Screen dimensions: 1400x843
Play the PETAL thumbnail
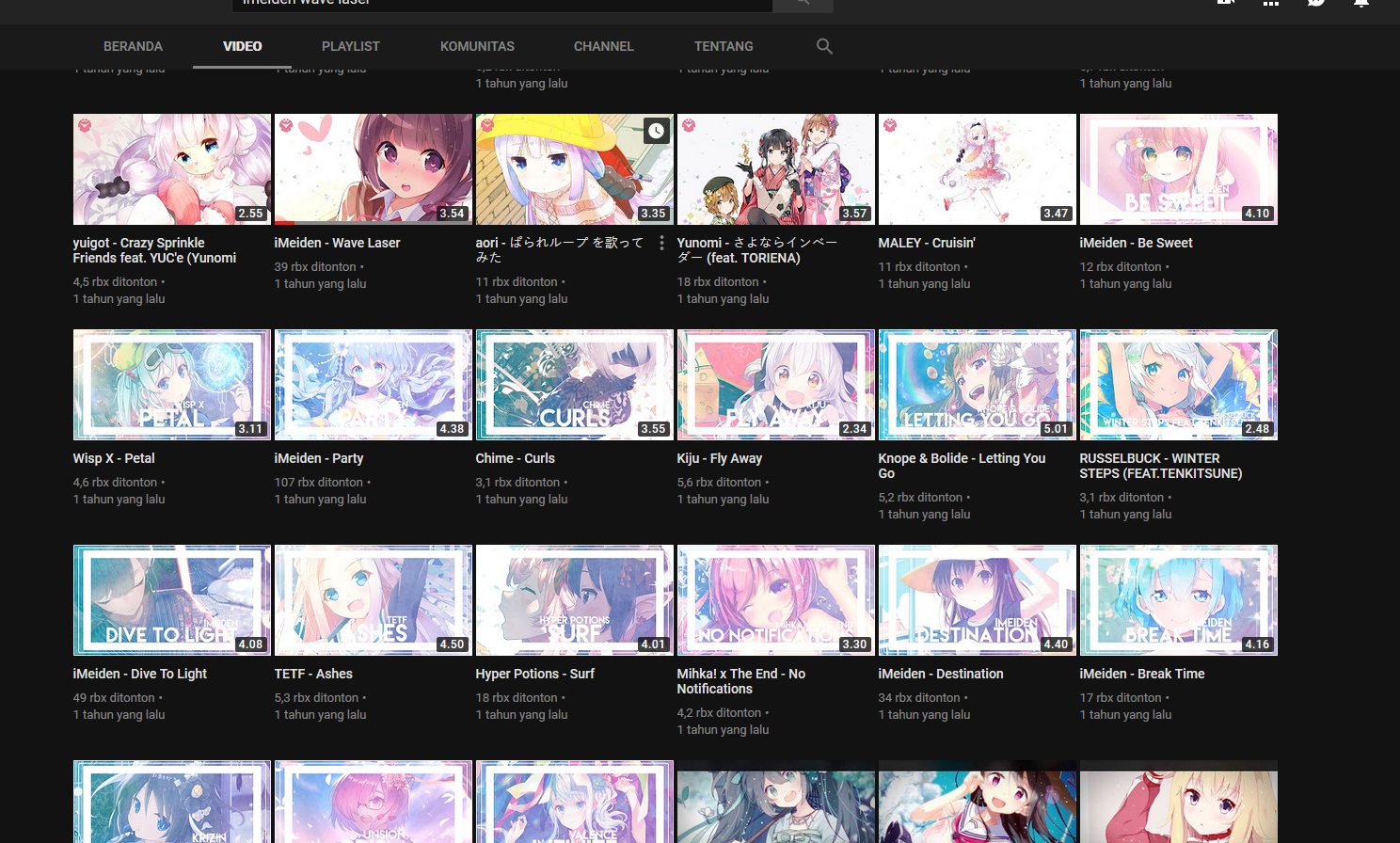click(171, 385)
